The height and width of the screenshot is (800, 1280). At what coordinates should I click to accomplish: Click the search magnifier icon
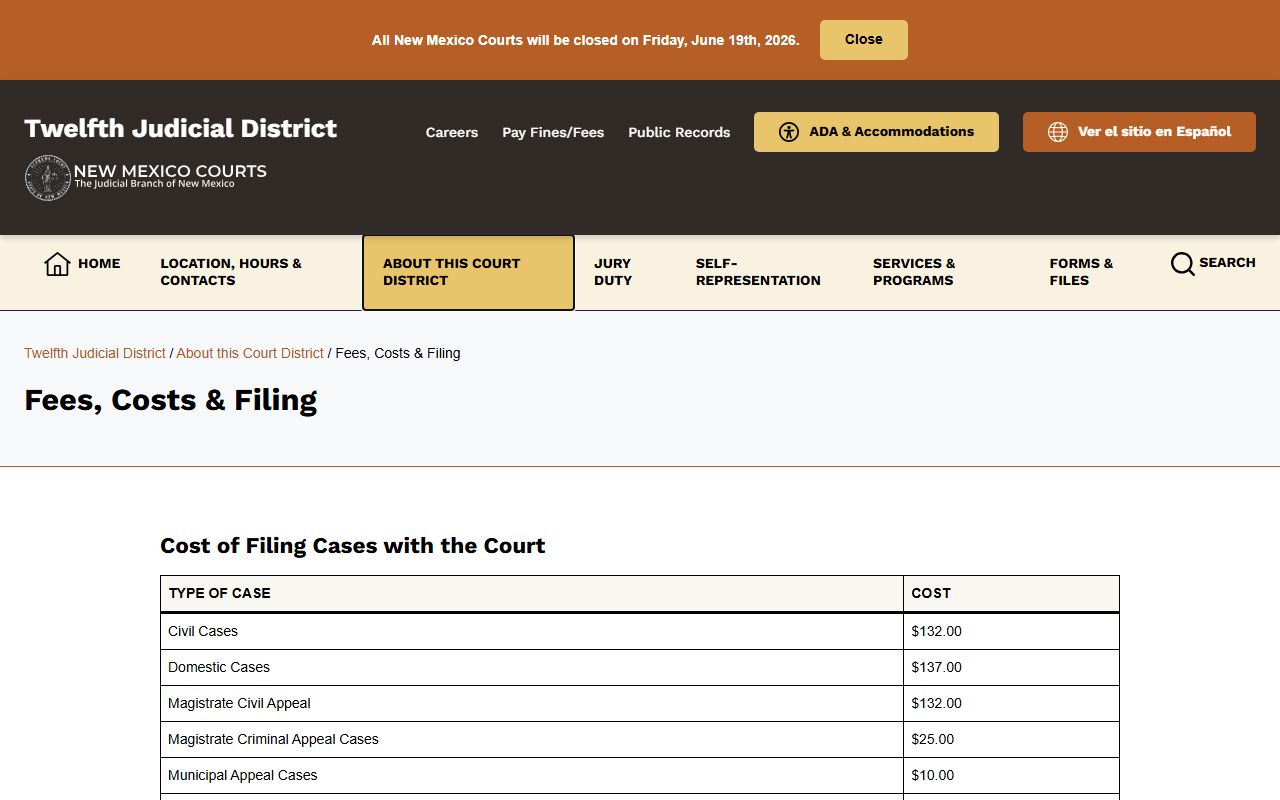pyautogui.click(x=1182, y=264)
